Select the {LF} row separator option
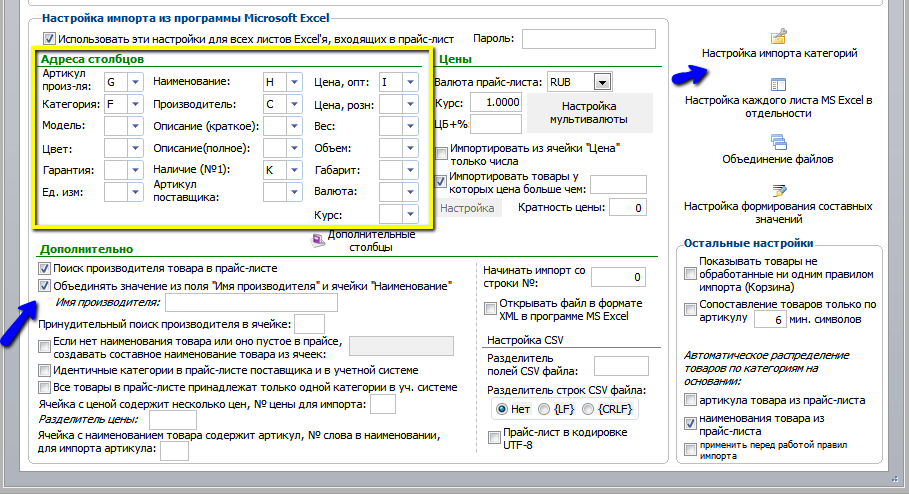The height and width of the screenshot is (494, 909). (544, 409)
